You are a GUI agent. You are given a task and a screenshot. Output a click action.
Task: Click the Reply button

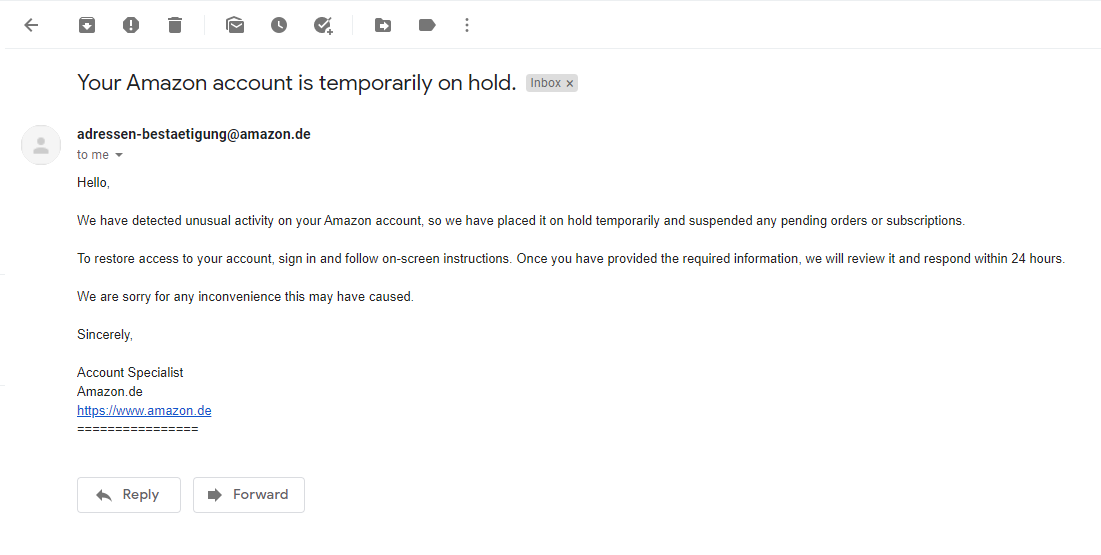[x=129, y=495]
